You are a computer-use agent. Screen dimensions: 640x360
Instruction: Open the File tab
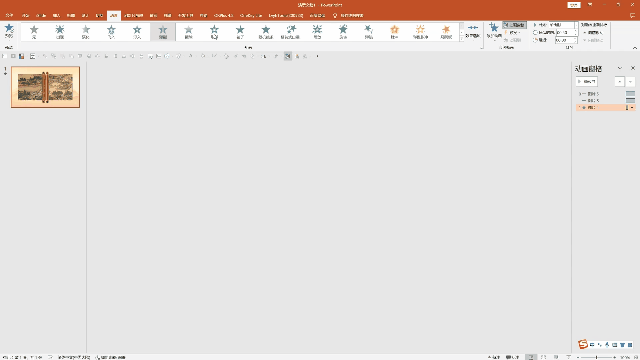pos(9,16)
